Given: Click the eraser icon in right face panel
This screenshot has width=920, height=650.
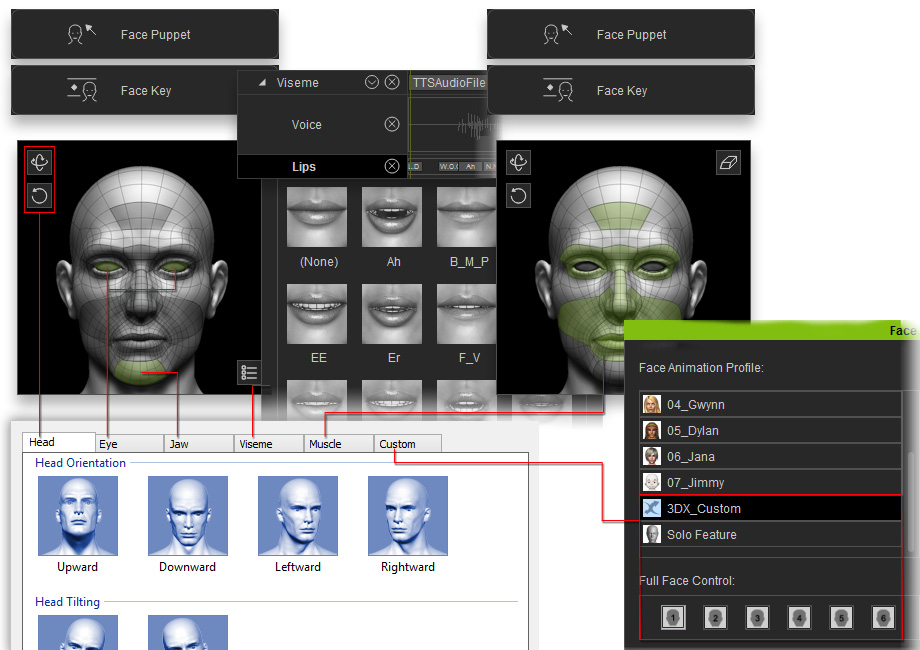Looking at the screenshot, I should [x=728, y=162].
